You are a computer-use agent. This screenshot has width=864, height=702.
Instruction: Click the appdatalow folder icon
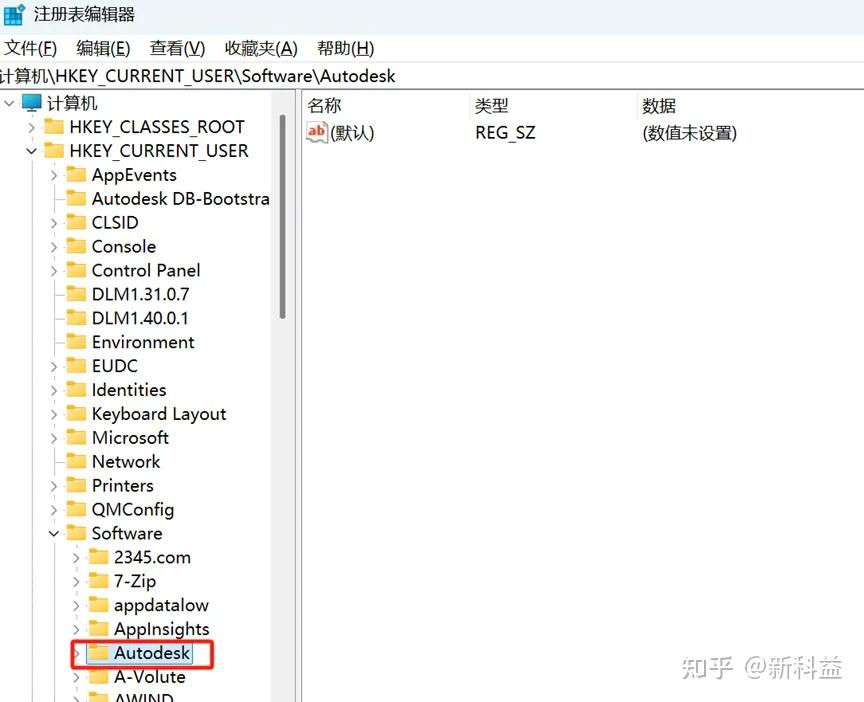click(99, 604)
